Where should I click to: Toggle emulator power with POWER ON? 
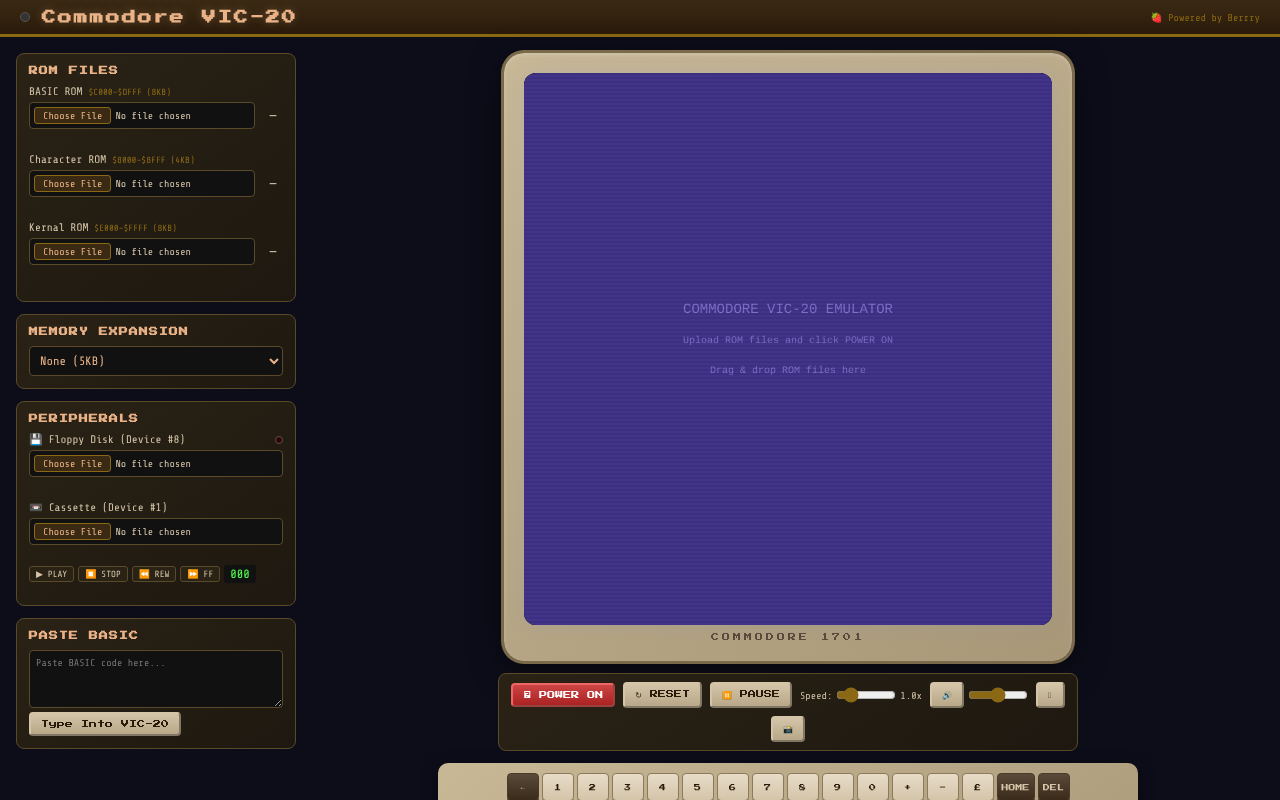562,694
